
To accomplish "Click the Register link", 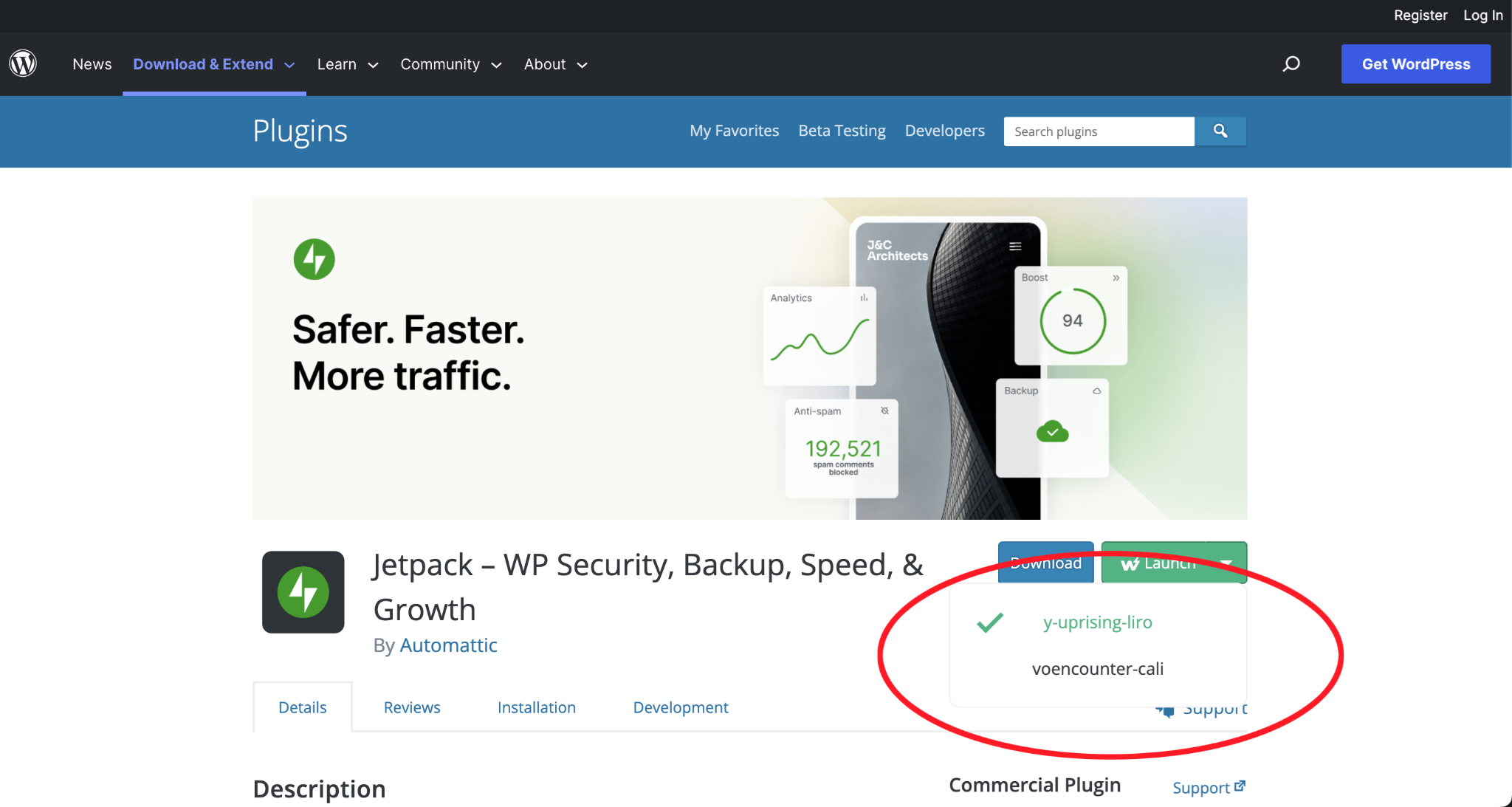I will point(1420,15).
